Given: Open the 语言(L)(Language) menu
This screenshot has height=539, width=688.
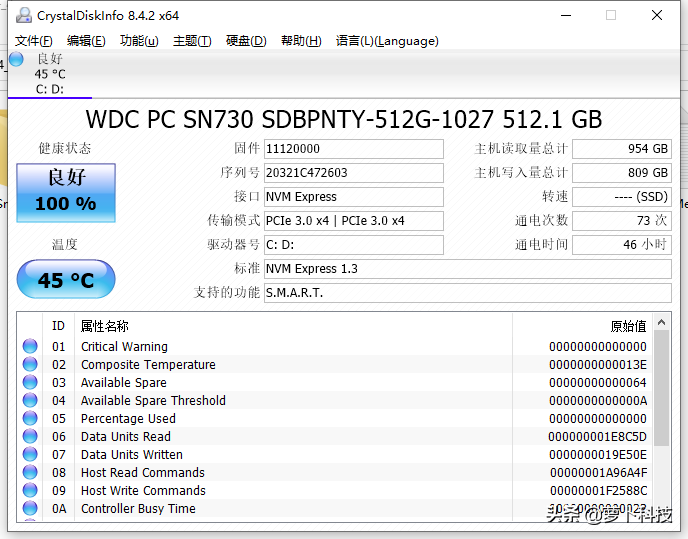Looking at the screenshot, I should 387,41.
